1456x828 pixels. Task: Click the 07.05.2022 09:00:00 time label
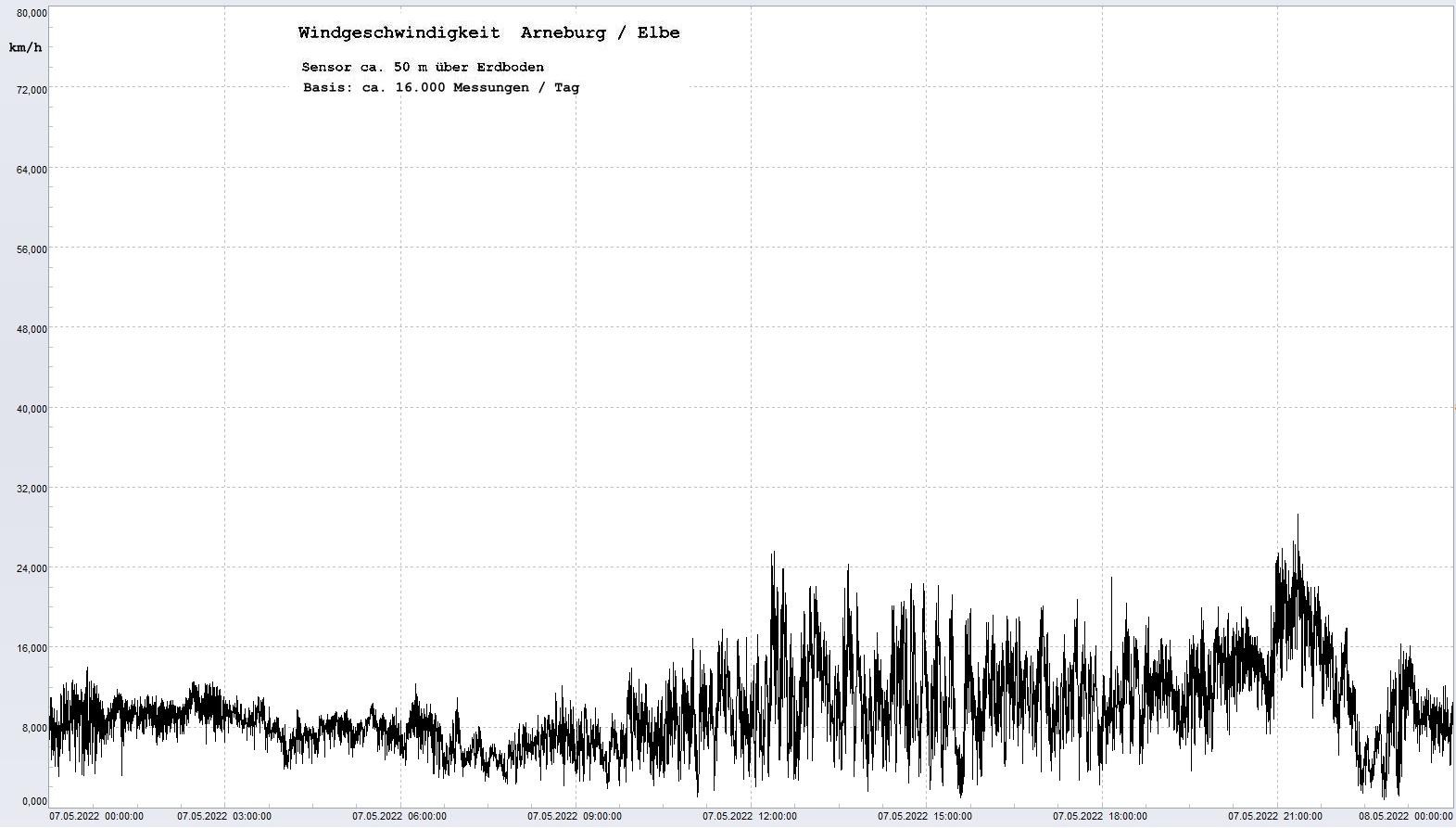(575, 817)
